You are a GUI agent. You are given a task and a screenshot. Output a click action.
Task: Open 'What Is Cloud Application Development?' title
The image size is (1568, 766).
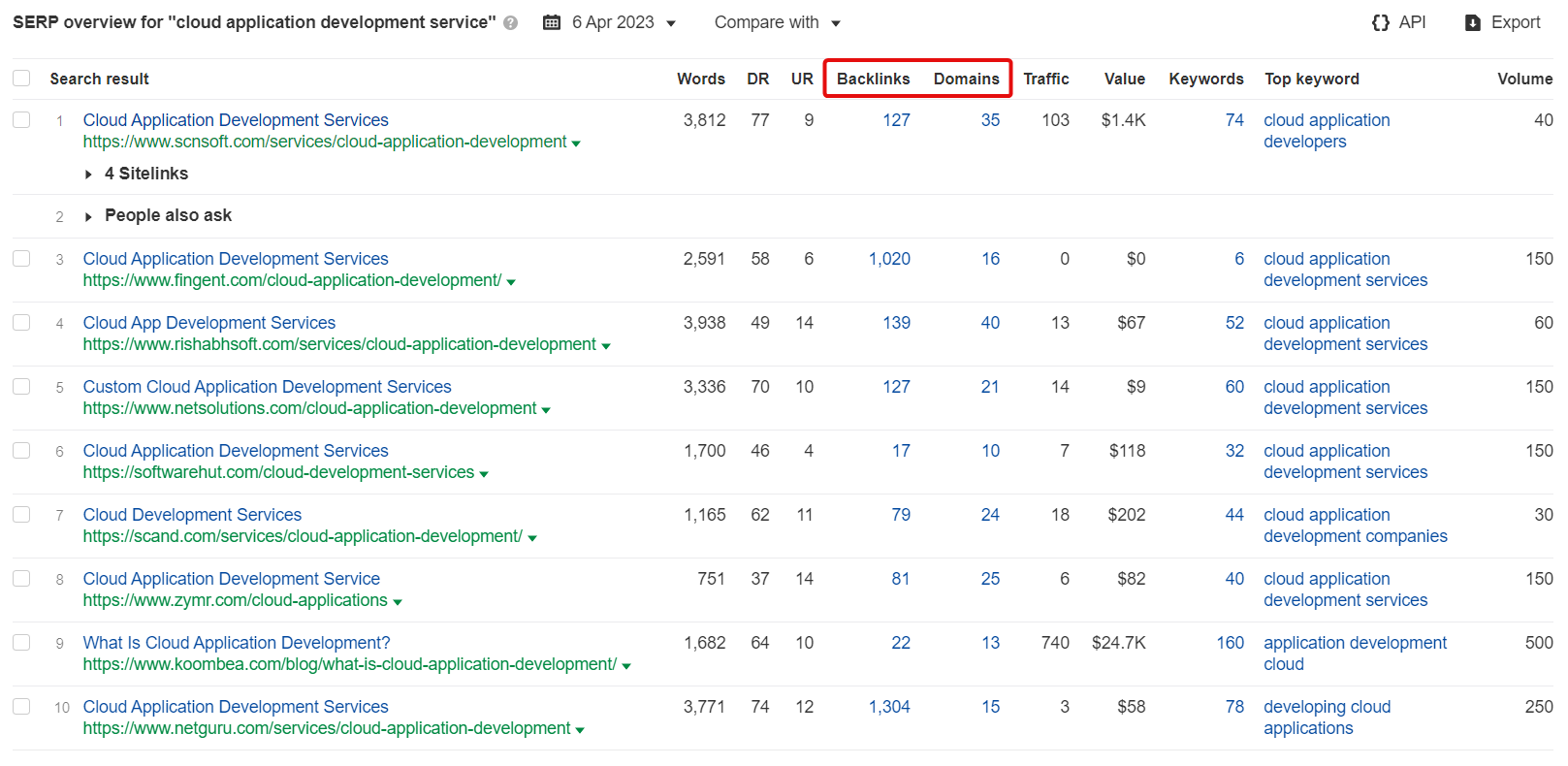click(237, 643)
